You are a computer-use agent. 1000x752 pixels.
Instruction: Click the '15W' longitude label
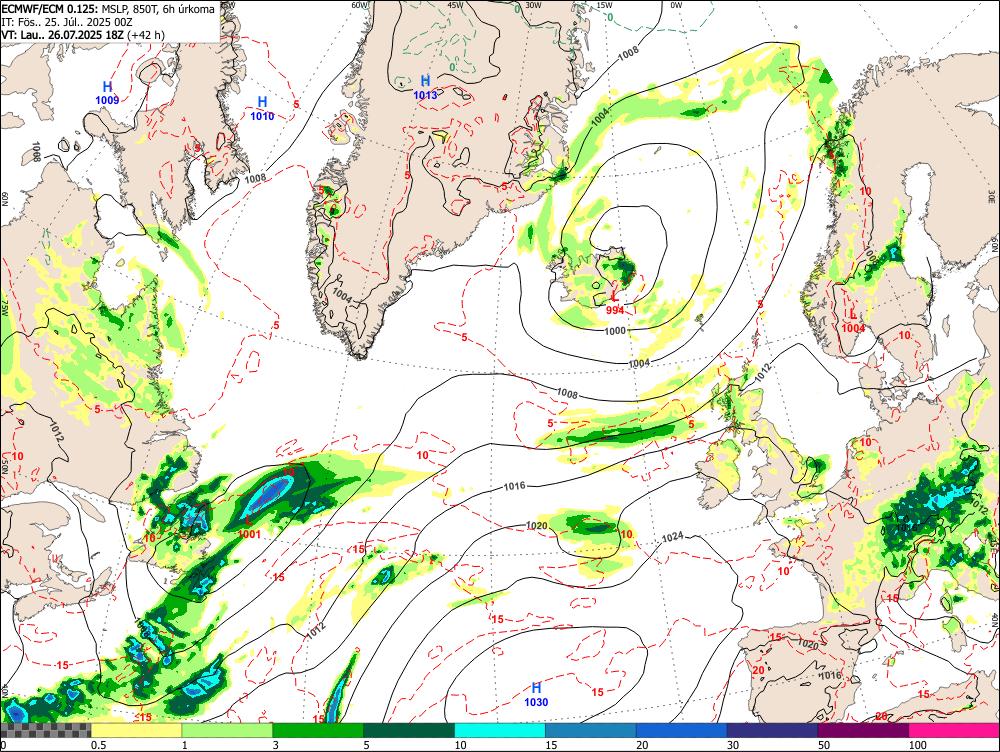605,4
